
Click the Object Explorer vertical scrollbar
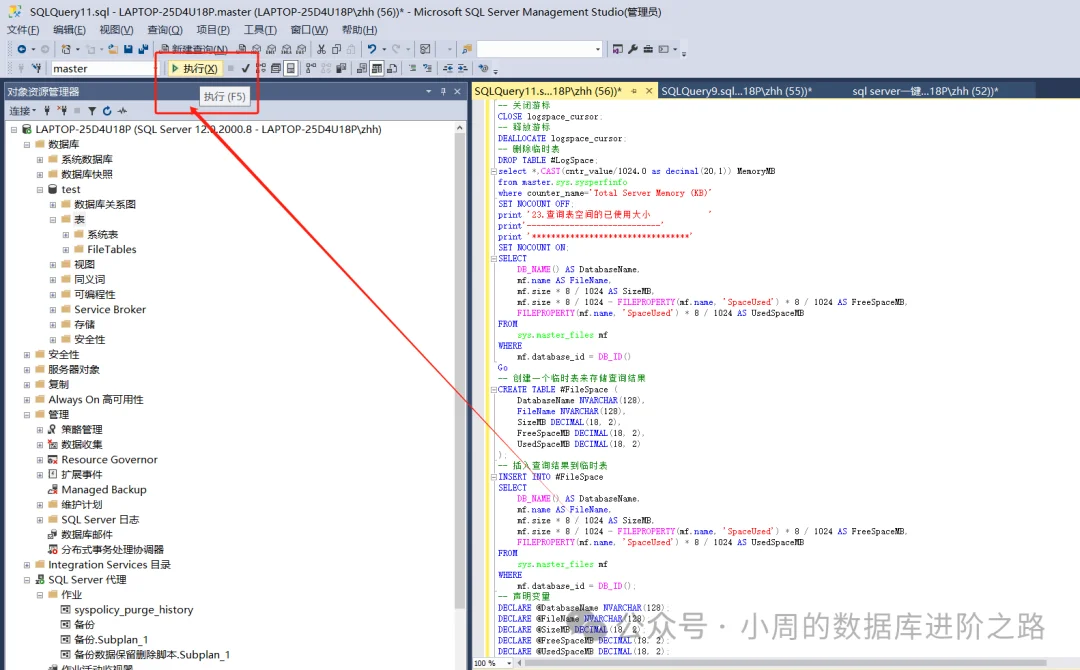(x=459, y=372)
